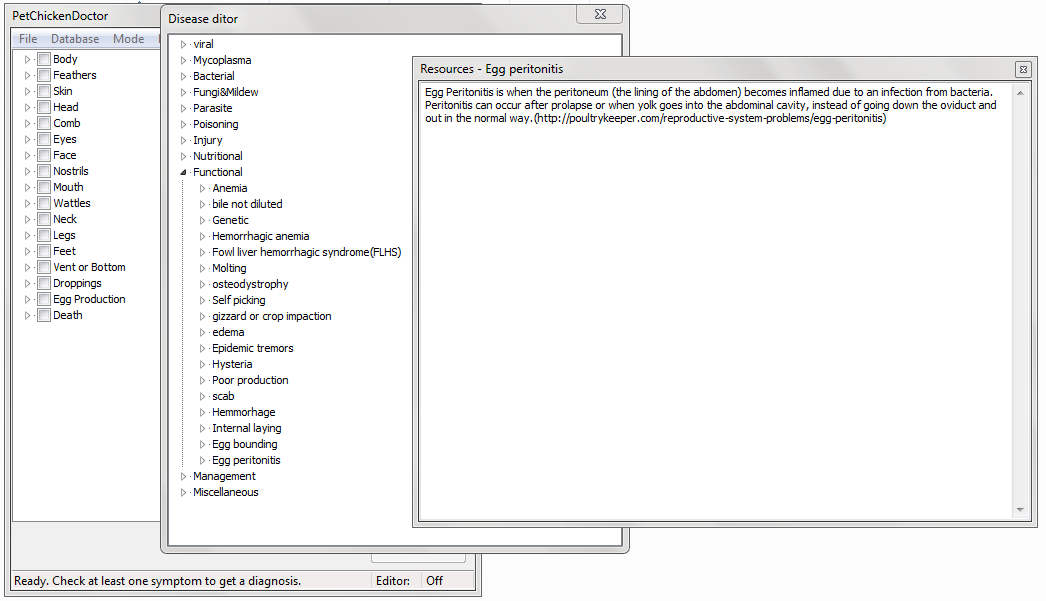Open the File menu
The image size is (1046, 601).
(28, 39)
